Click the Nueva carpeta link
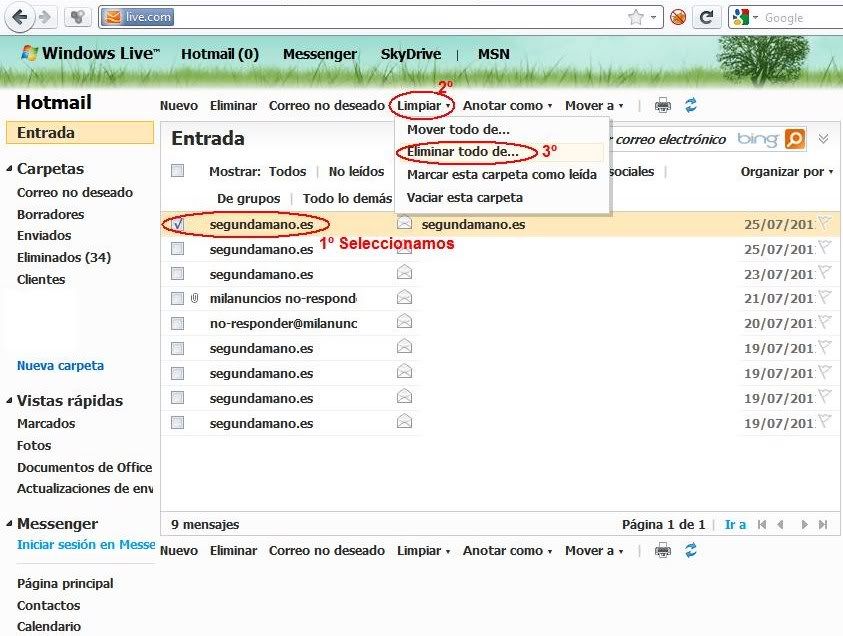Image resolution: width=843 pixels, height=636 pixels. click(x=60, y=366)
